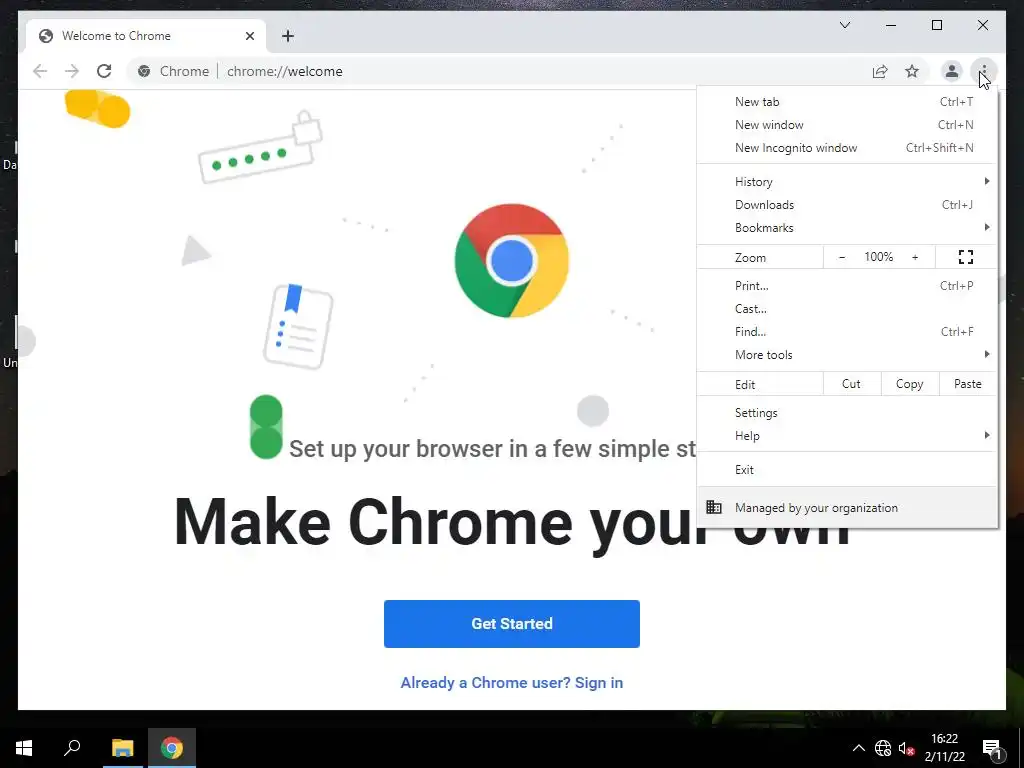Image resolution: width=1024 pixels, height=768 pixels.
Task: Open Settings from the Chrome menu
Action: [847, 413]
